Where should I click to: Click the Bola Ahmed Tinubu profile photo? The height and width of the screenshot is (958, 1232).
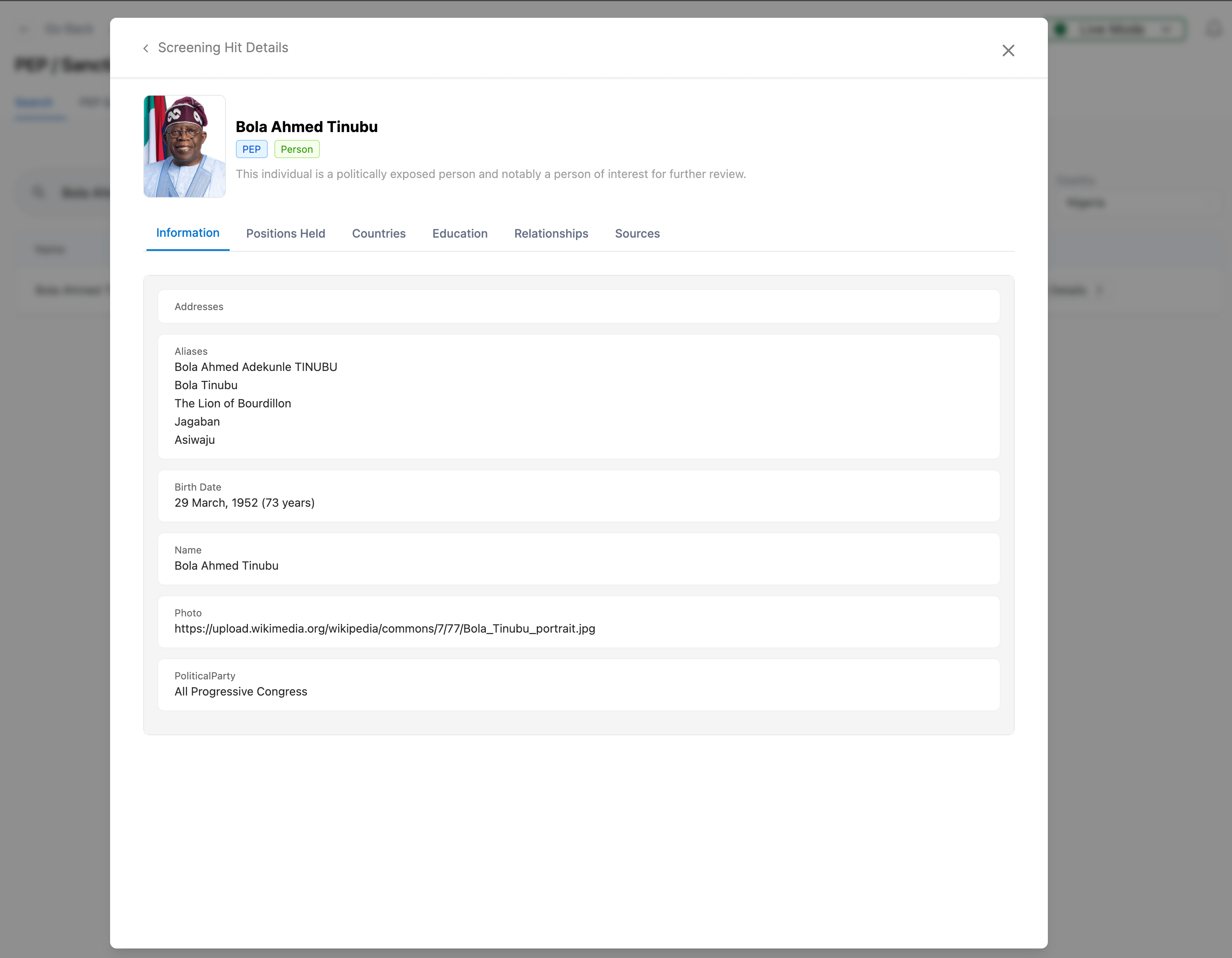click(x=185, y=147)
